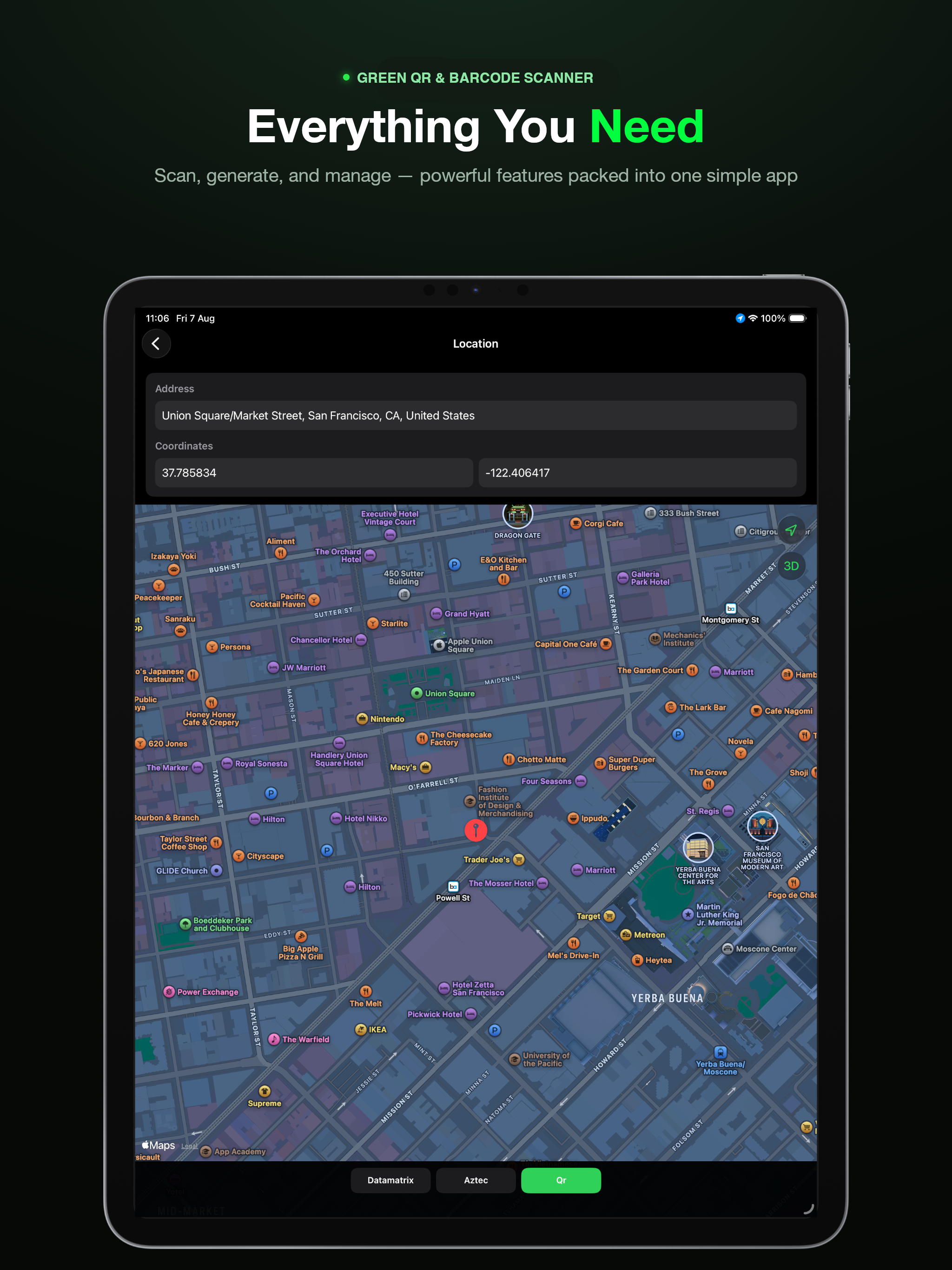This screenshot has width=952, height=1270.
Task: Tap the Hotel Nikko marker
Action: 336,819
